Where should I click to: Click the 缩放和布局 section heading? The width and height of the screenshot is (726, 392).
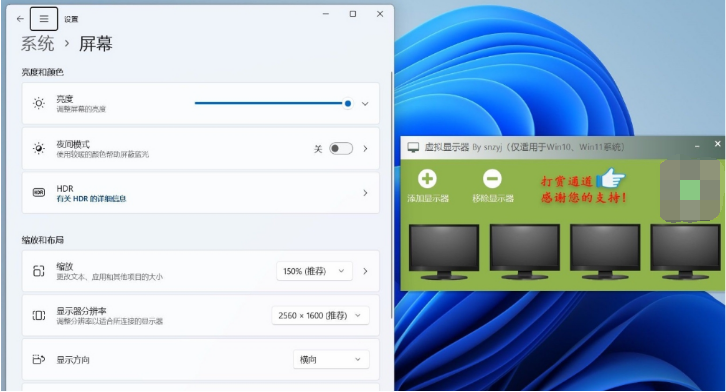pos(43,240)
